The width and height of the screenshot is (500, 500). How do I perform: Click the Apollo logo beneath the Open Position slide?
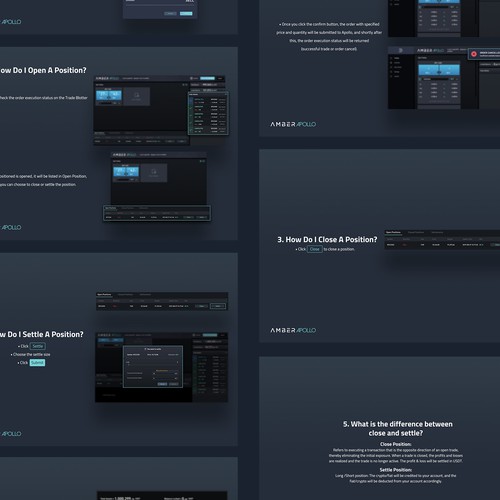point(11,227)
